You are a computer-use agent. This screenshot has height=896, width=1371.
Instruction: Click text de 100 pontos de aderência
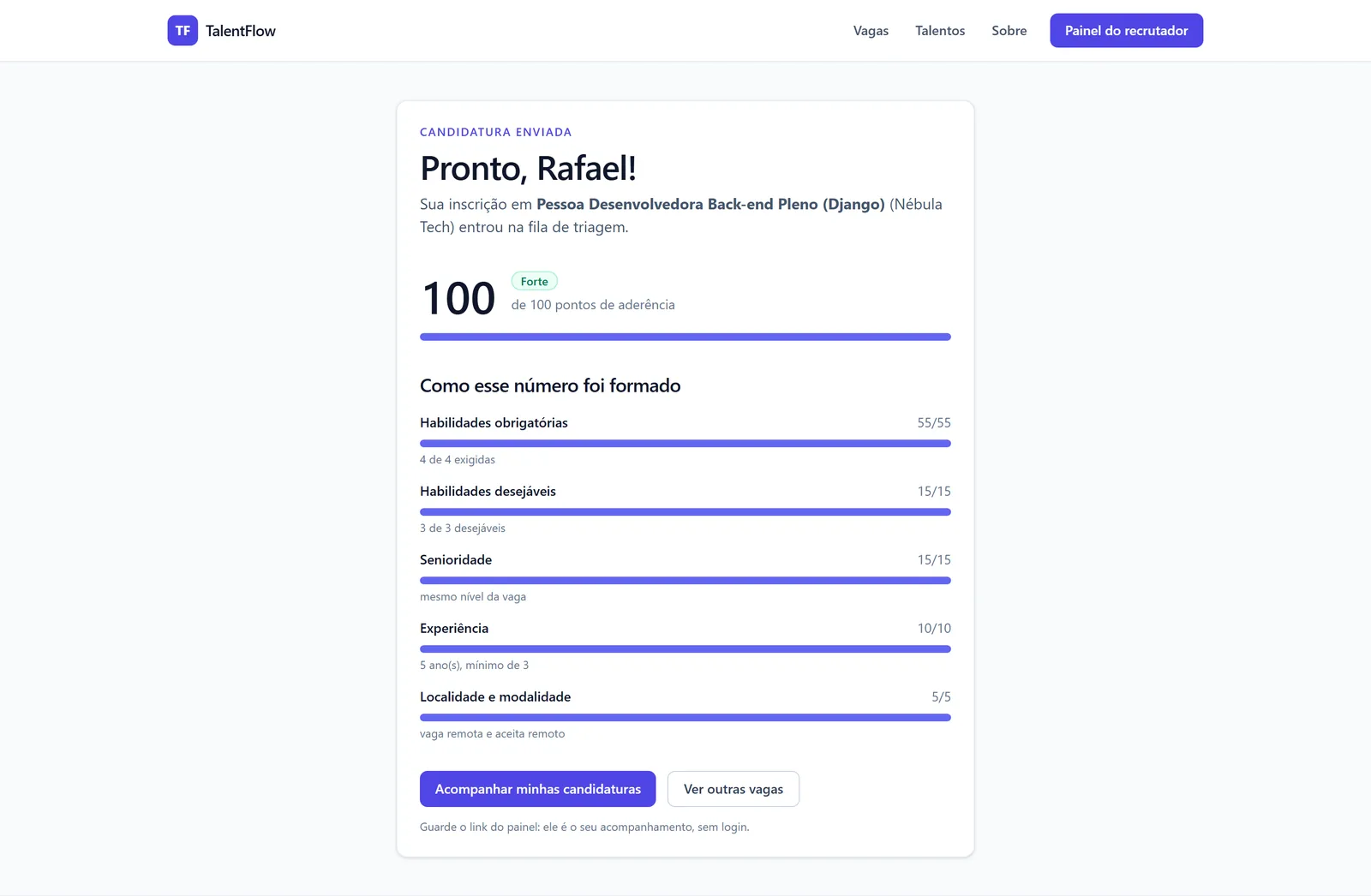point(593,305)
